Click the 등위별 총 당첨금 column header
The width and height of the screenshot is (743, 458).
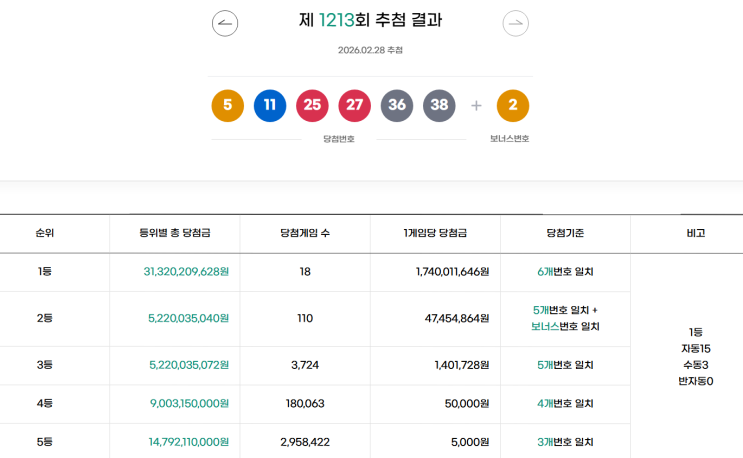click(175, 233)
